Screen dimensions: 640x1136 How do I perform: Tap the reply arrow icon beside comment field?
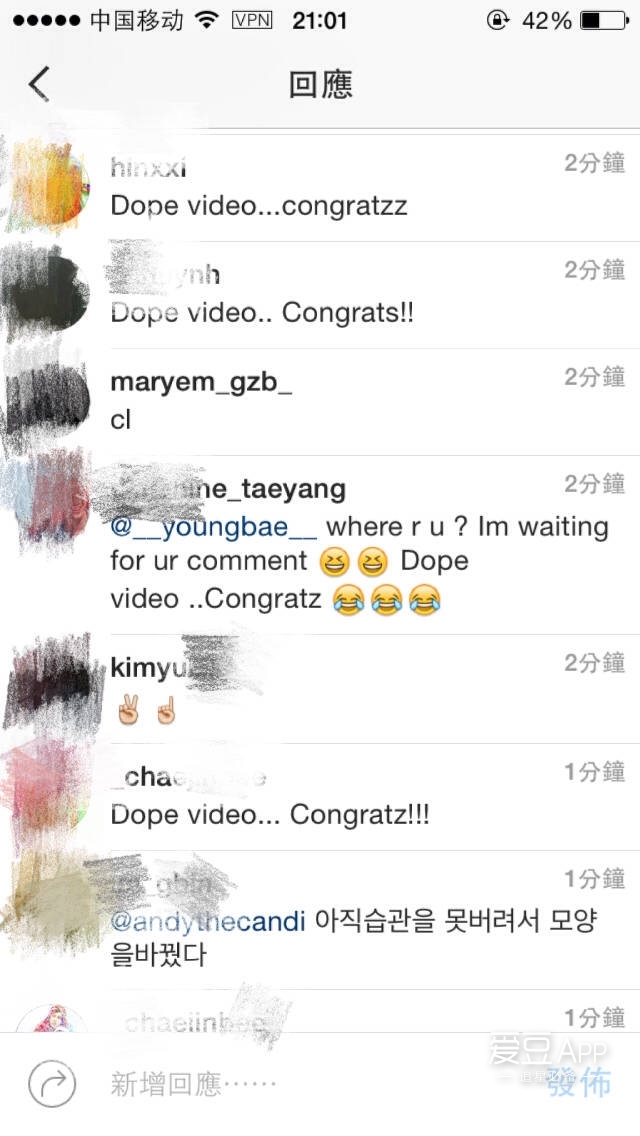(52, 1084)
